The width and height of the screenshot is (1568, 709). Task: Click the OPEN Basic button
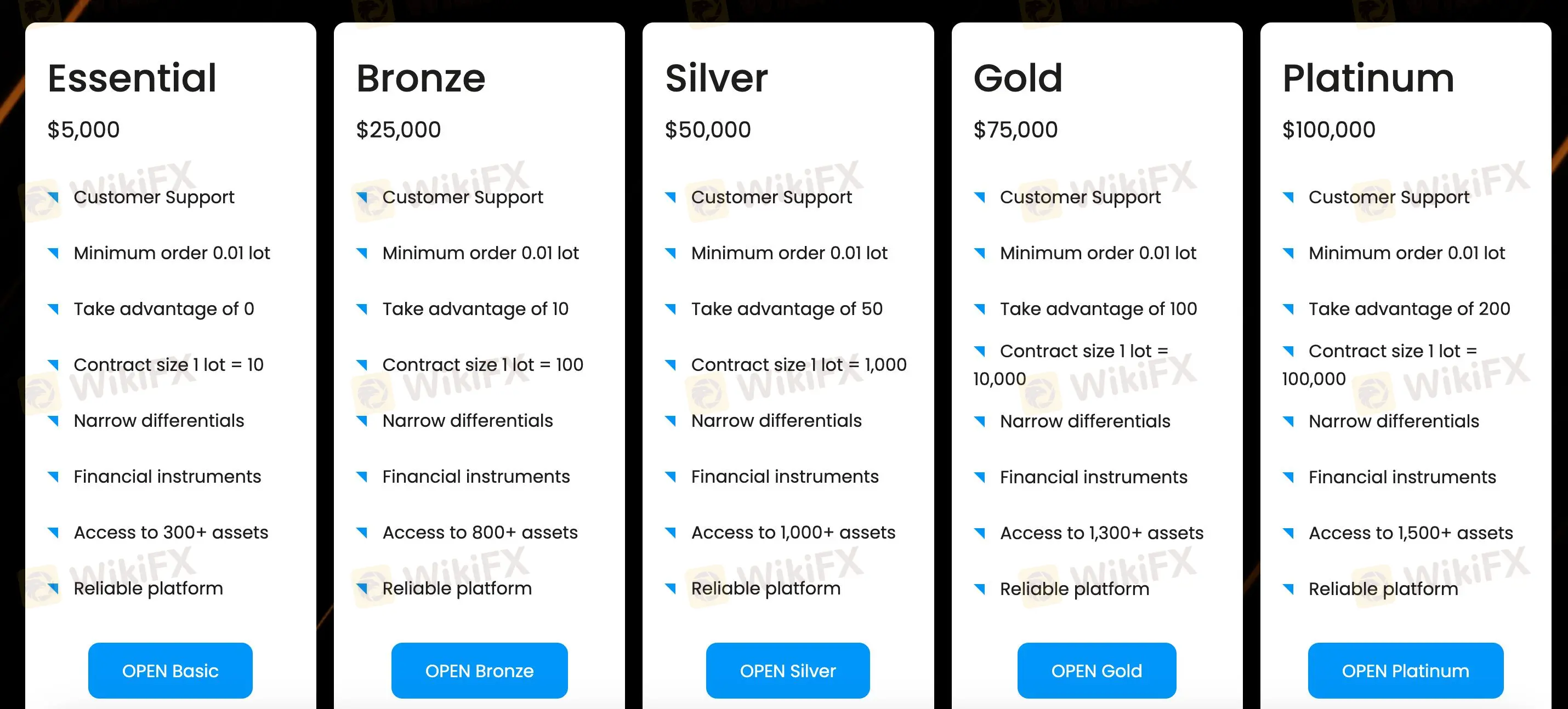(x=171, y=670)
